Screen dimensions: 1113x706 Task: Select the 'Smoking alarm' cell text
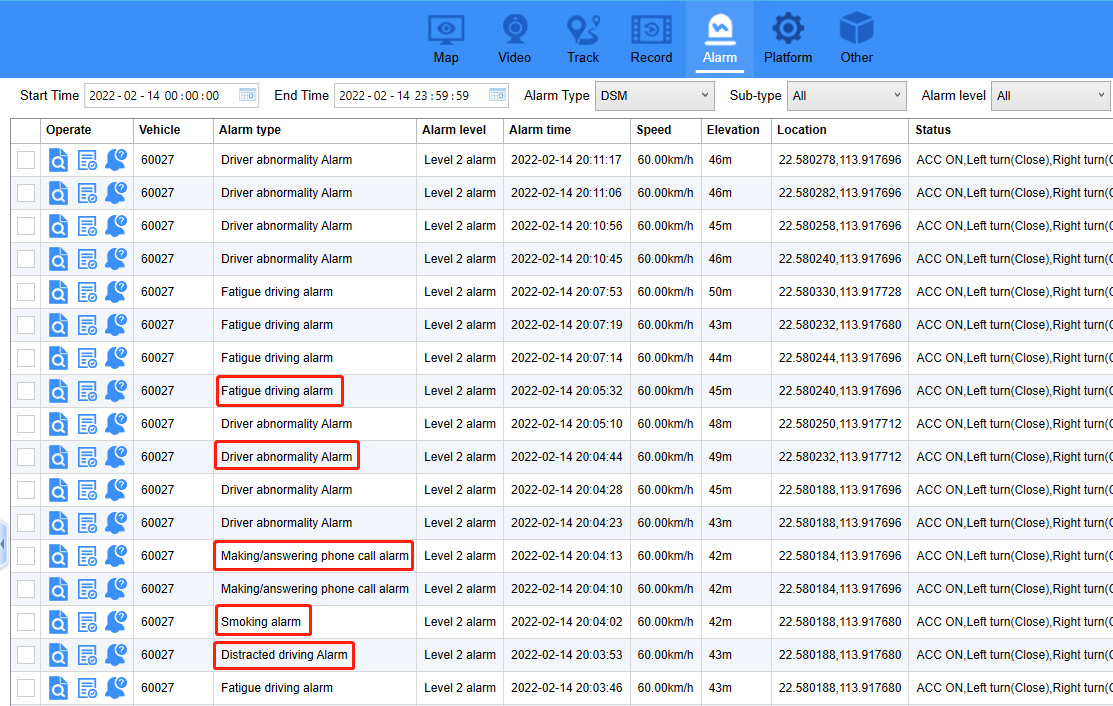261,622
